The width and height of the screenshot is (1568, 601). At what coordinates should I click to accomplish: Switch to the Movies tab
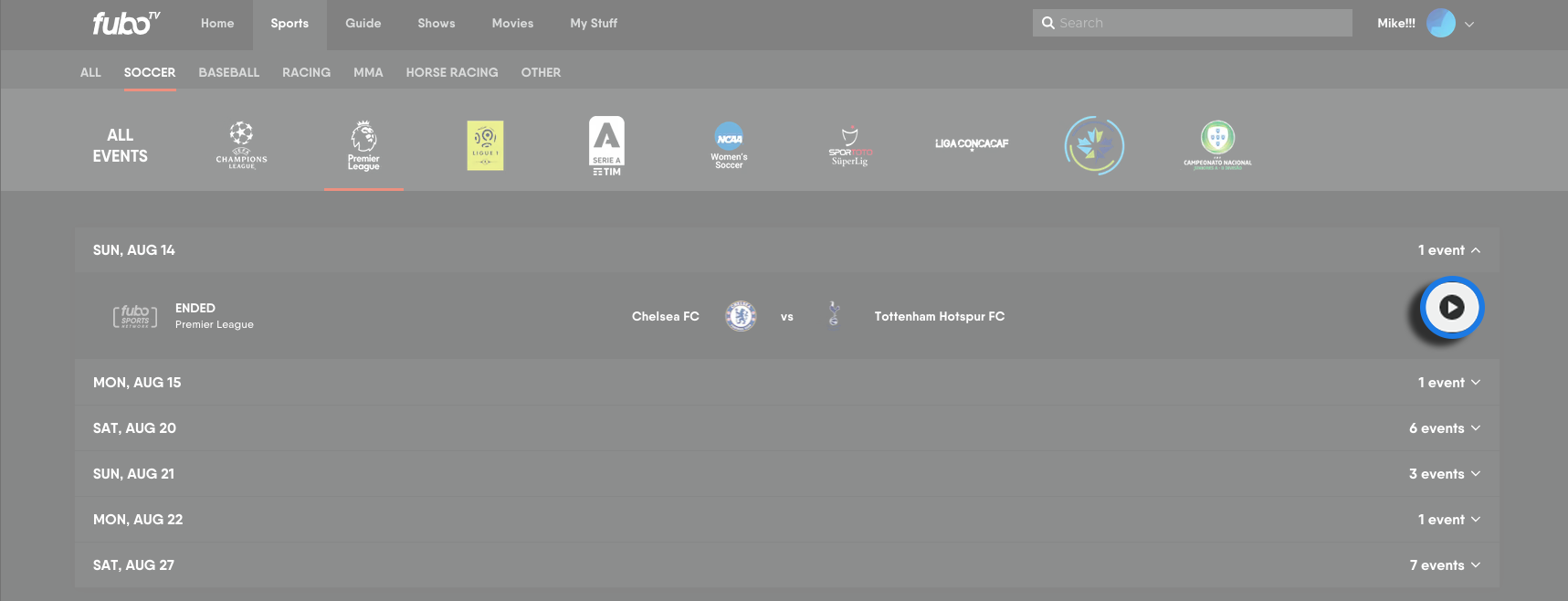pyautogui.click(x=512, y=24)
